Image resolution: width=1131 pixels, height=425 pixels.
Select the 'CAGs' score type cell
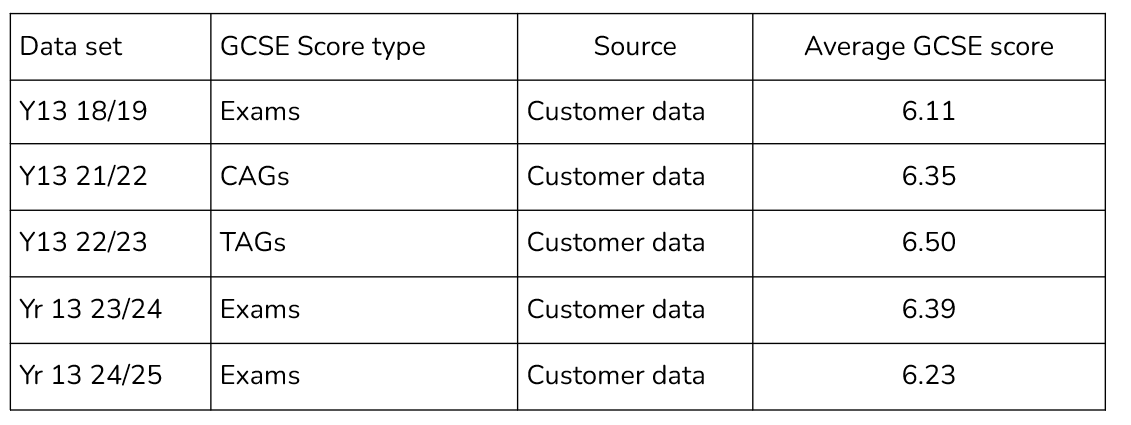364,177
